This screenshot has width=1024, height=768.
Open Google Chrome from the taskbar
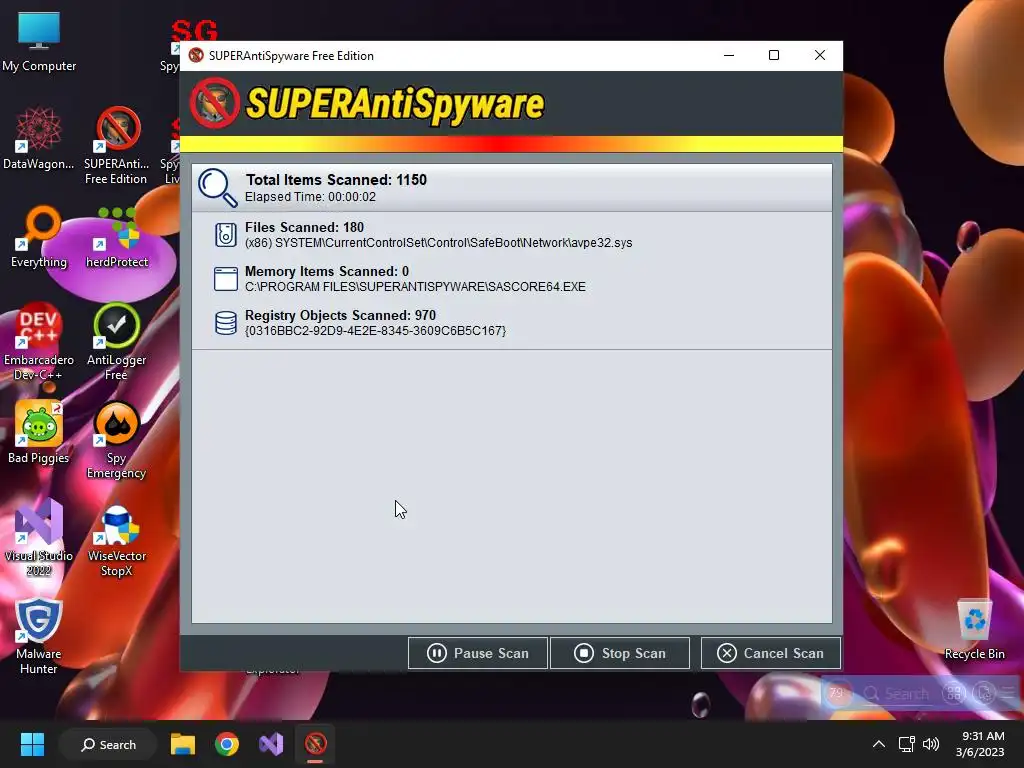pyautogui.click(x=227, y=744)
